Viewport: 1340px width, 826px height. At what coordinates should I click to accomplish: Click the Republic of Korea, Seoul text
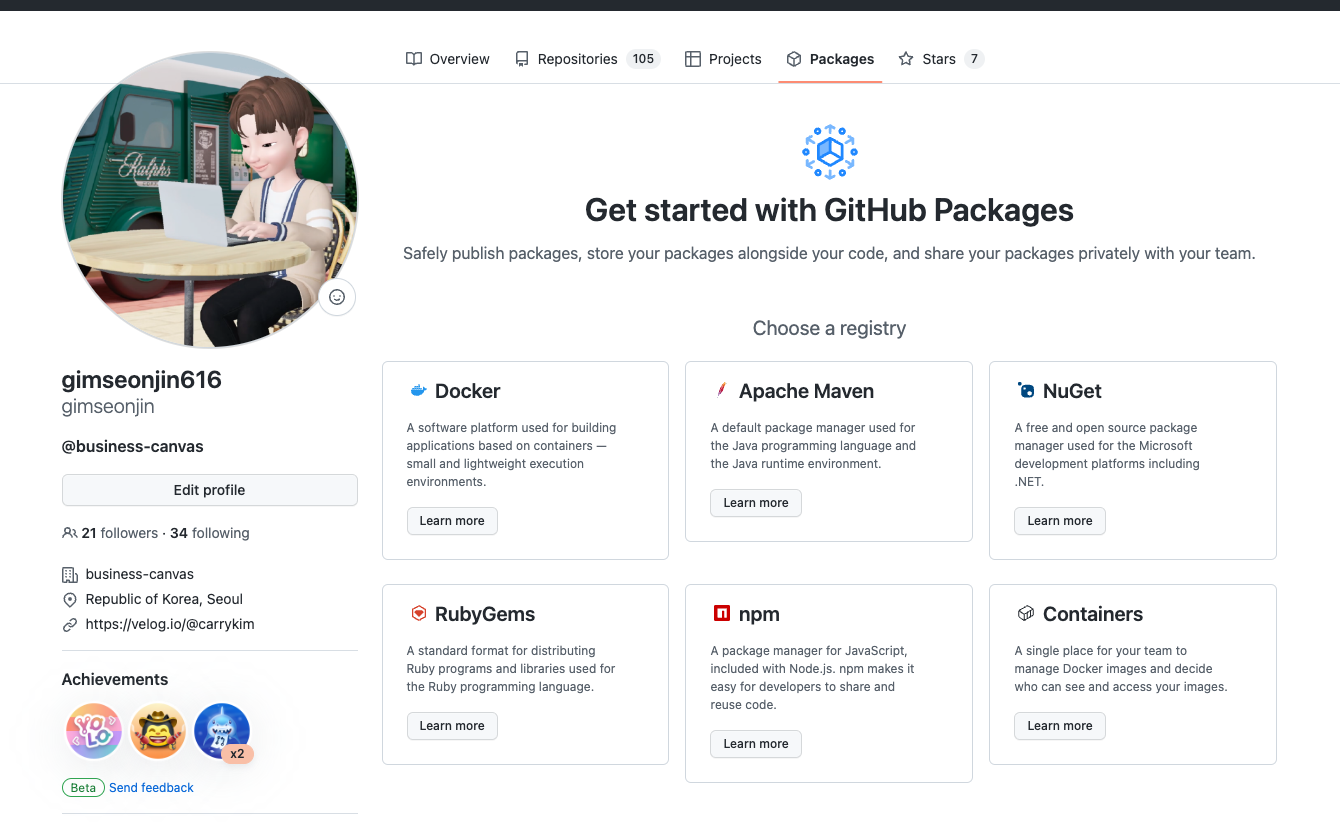164,599
